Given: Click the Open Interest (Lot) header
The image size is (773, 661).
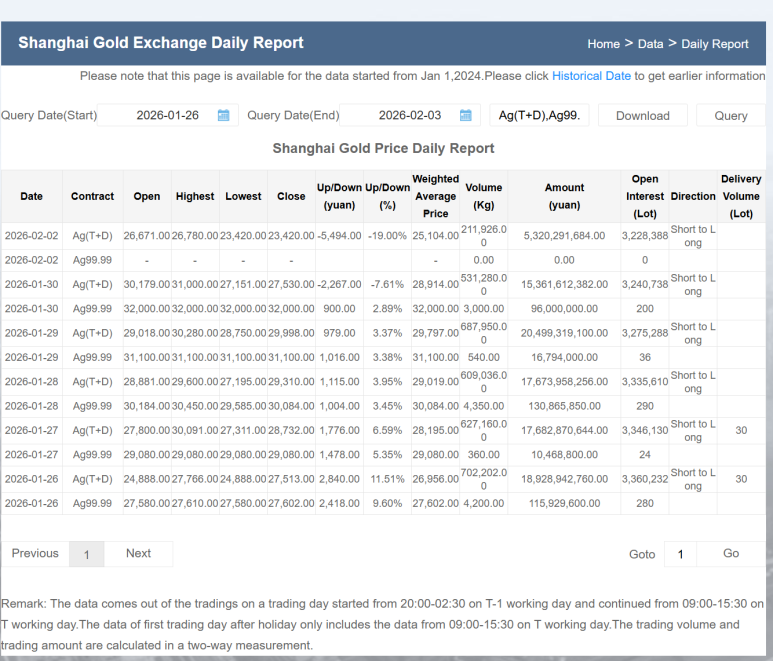Looking at the screenshot, I should (x=644, y=196).
